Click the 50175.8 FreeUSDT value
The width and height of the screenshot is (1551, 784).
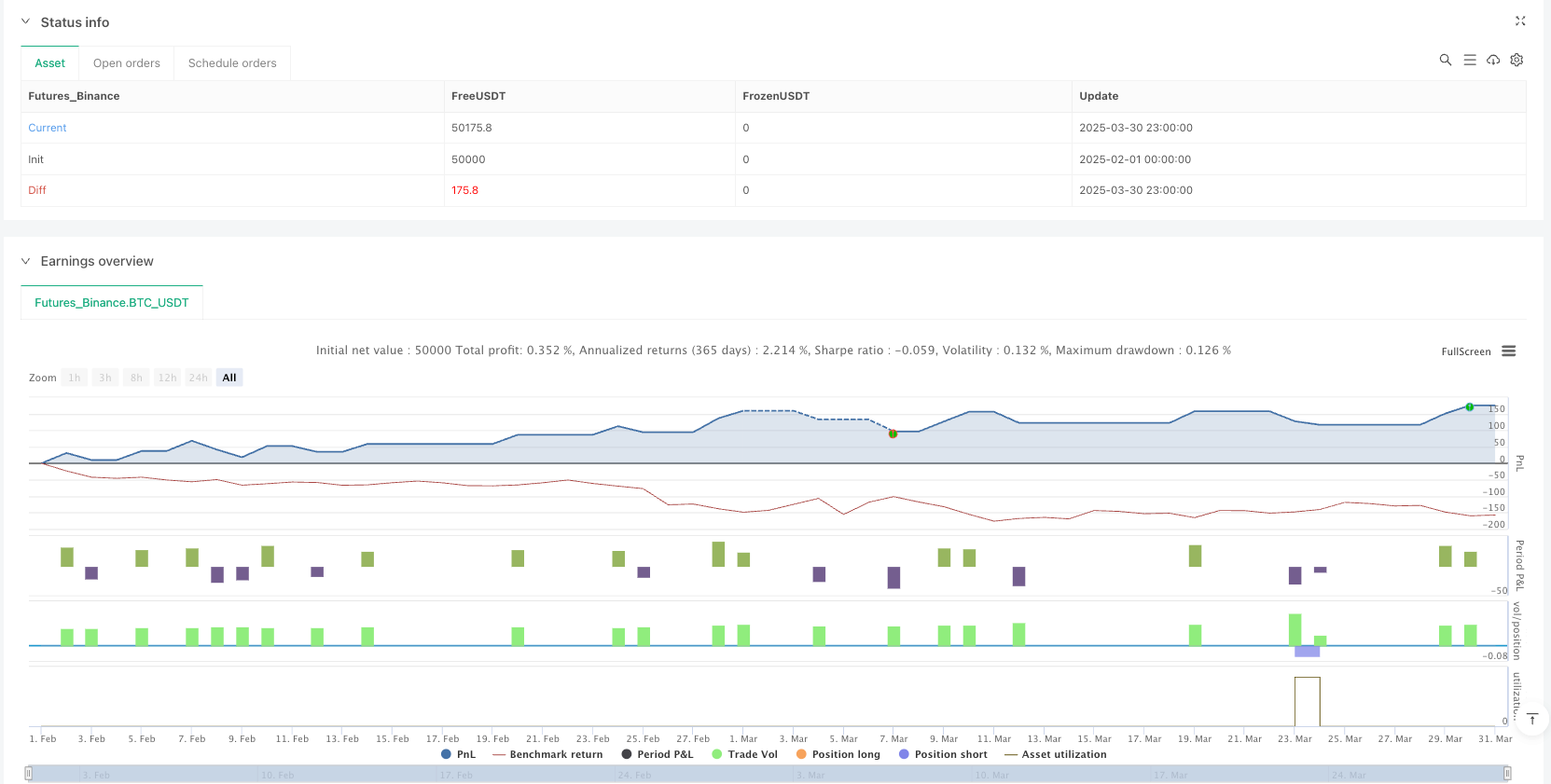472,128
